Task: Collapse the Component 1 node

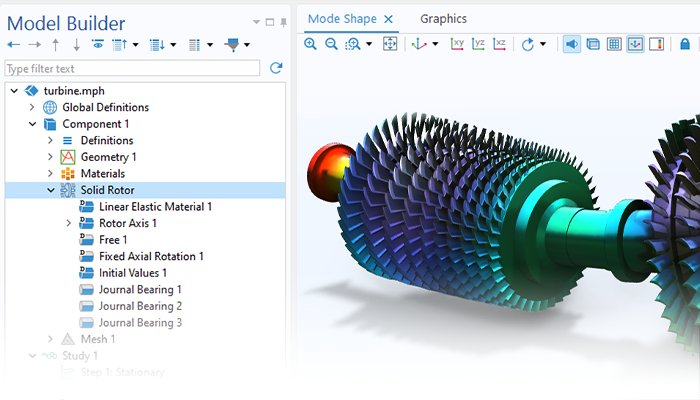Action: click(33, 124)
